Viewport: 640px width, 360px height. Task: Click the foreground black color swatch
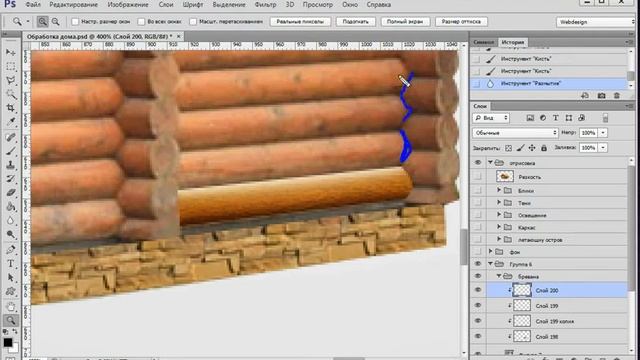point(8,342)
